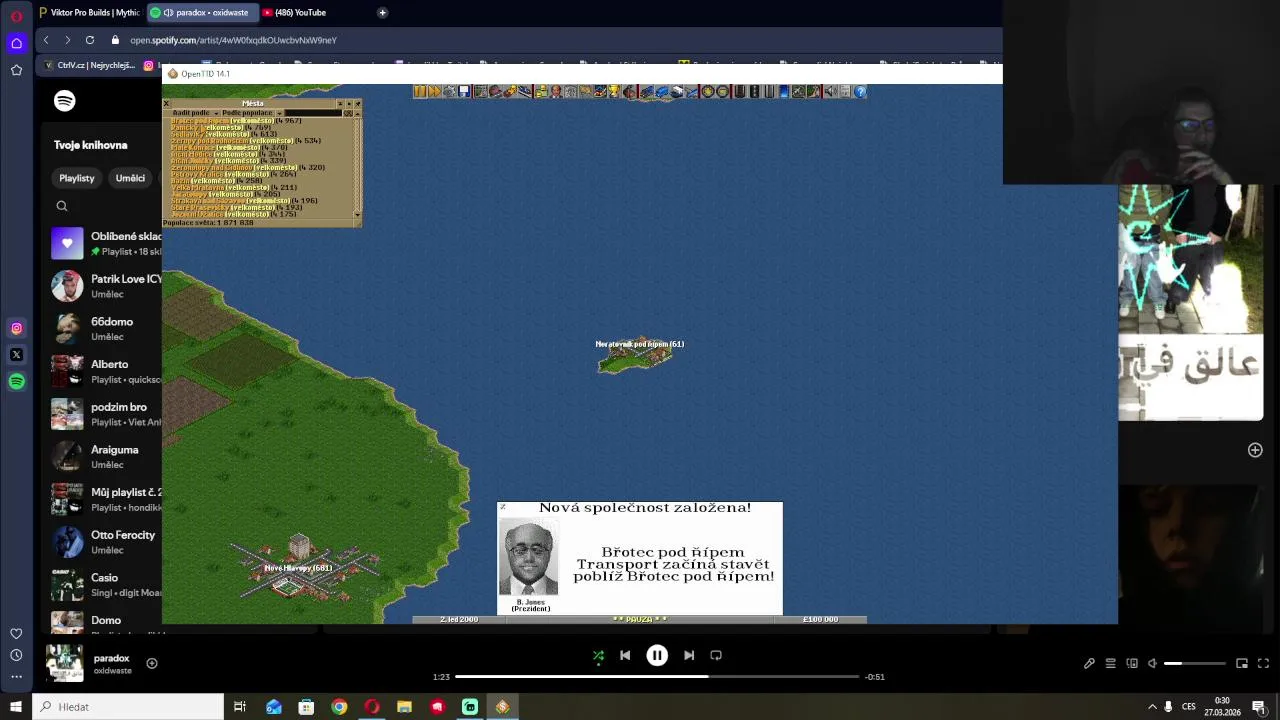The height and width of the screenshot is (720, 1280).
Task: Mute the Spotify volume speaker icon
Action: click(x=1152, y=663)
